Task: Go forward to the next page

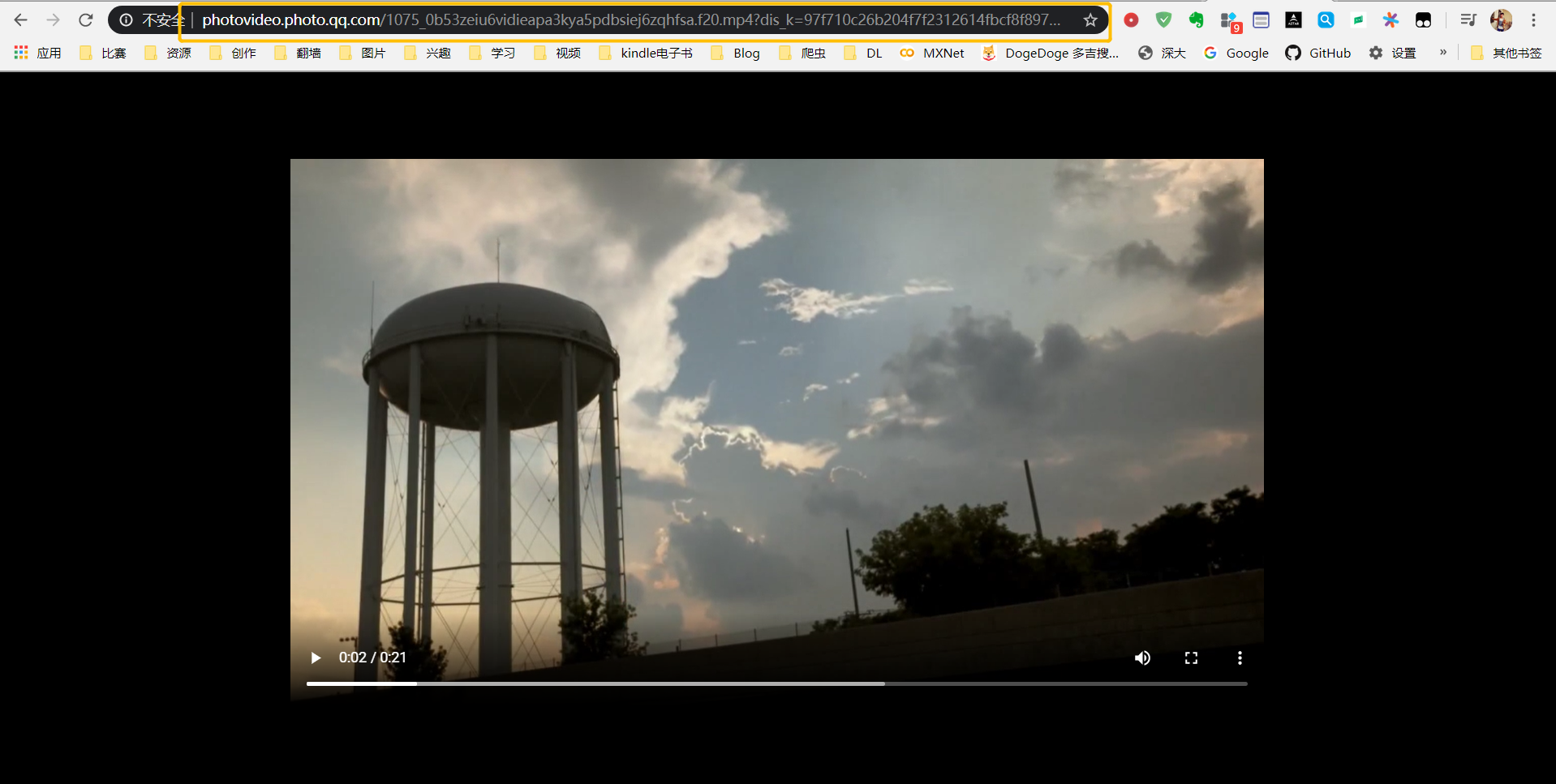Action: pos(54,20)
